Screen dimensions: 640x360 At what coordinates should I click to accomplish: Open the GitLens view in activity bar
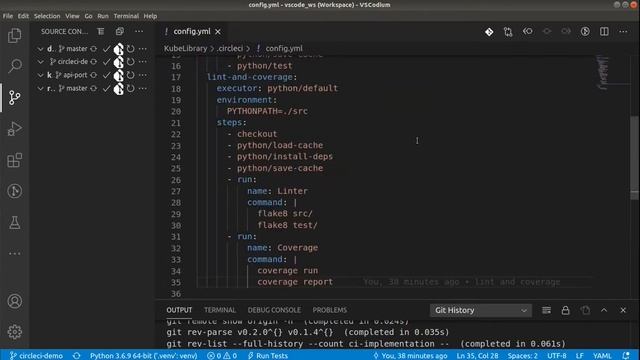(x=15, y=191)
